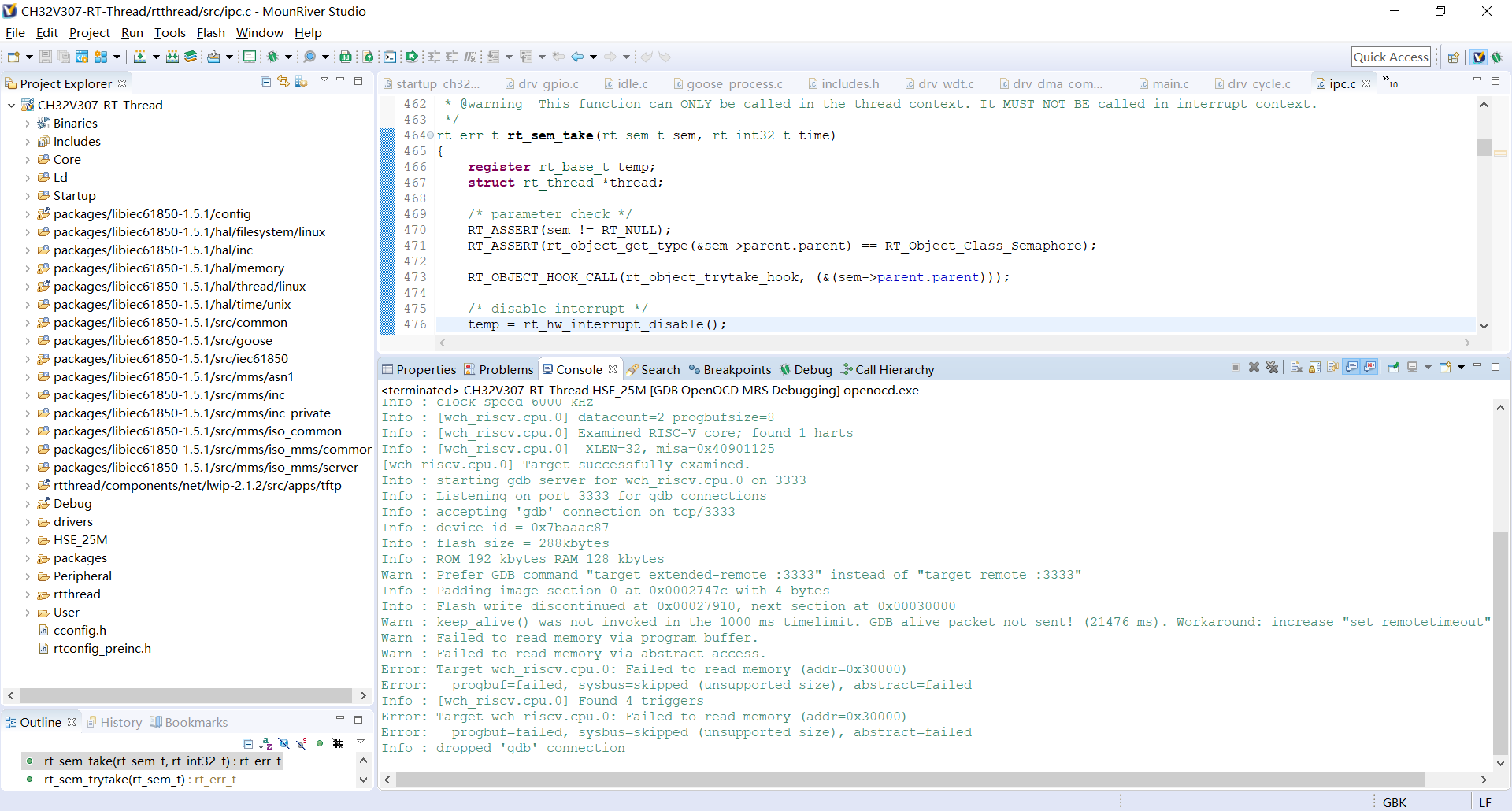
Task: Switch to the main.c editor tab
Action: click(1164, 83)
